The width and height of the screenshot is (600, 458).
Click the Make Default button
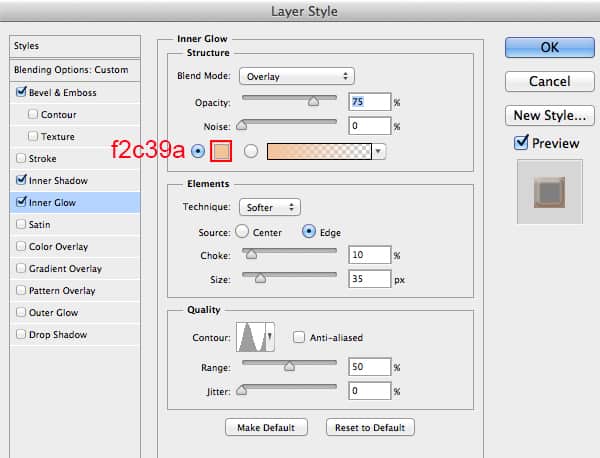pyautogui.click(x=266, y=427)
